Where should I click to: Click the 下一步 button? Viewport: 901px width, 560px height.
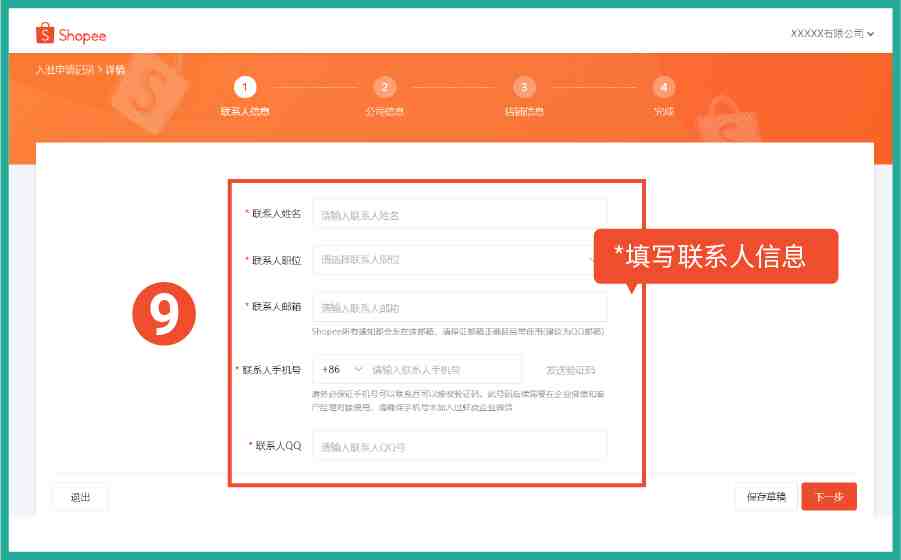pyautogui.click(x=829, y=497)
